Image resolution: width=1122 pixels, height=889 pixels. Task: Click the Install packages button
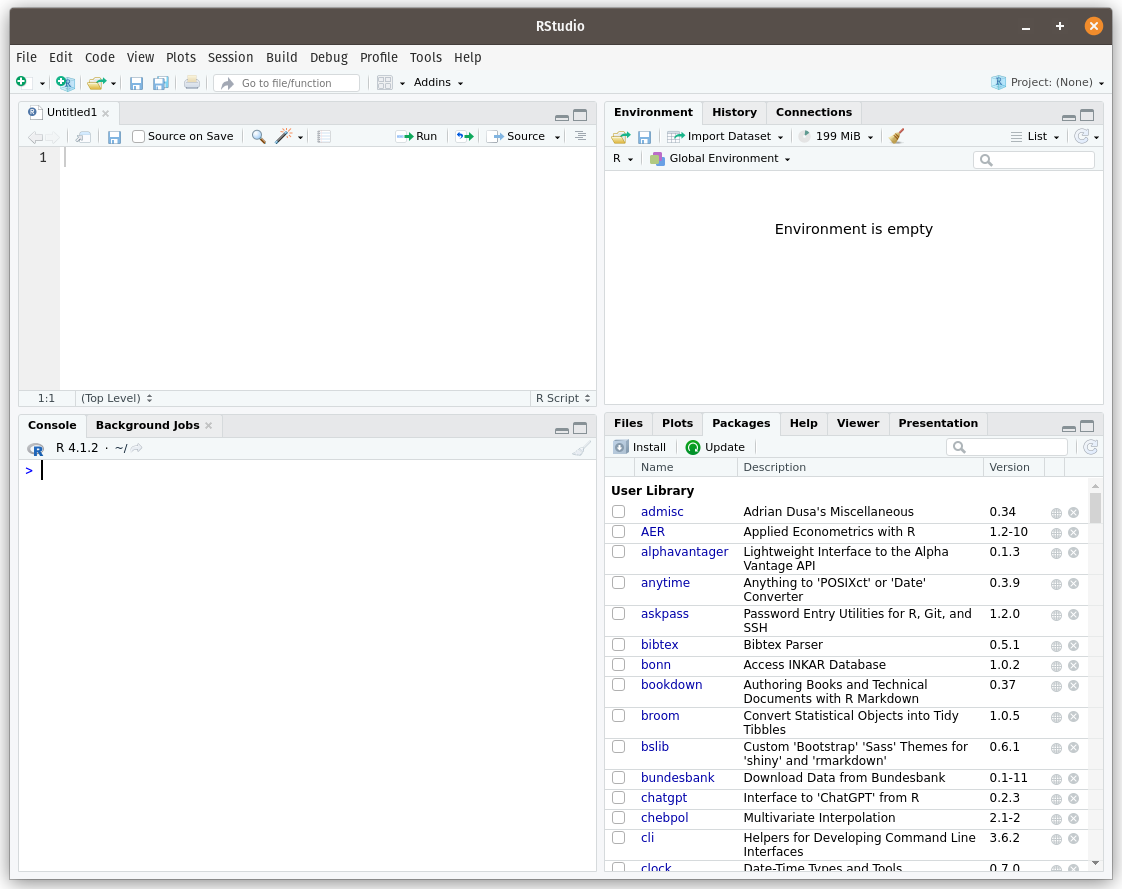640,447
